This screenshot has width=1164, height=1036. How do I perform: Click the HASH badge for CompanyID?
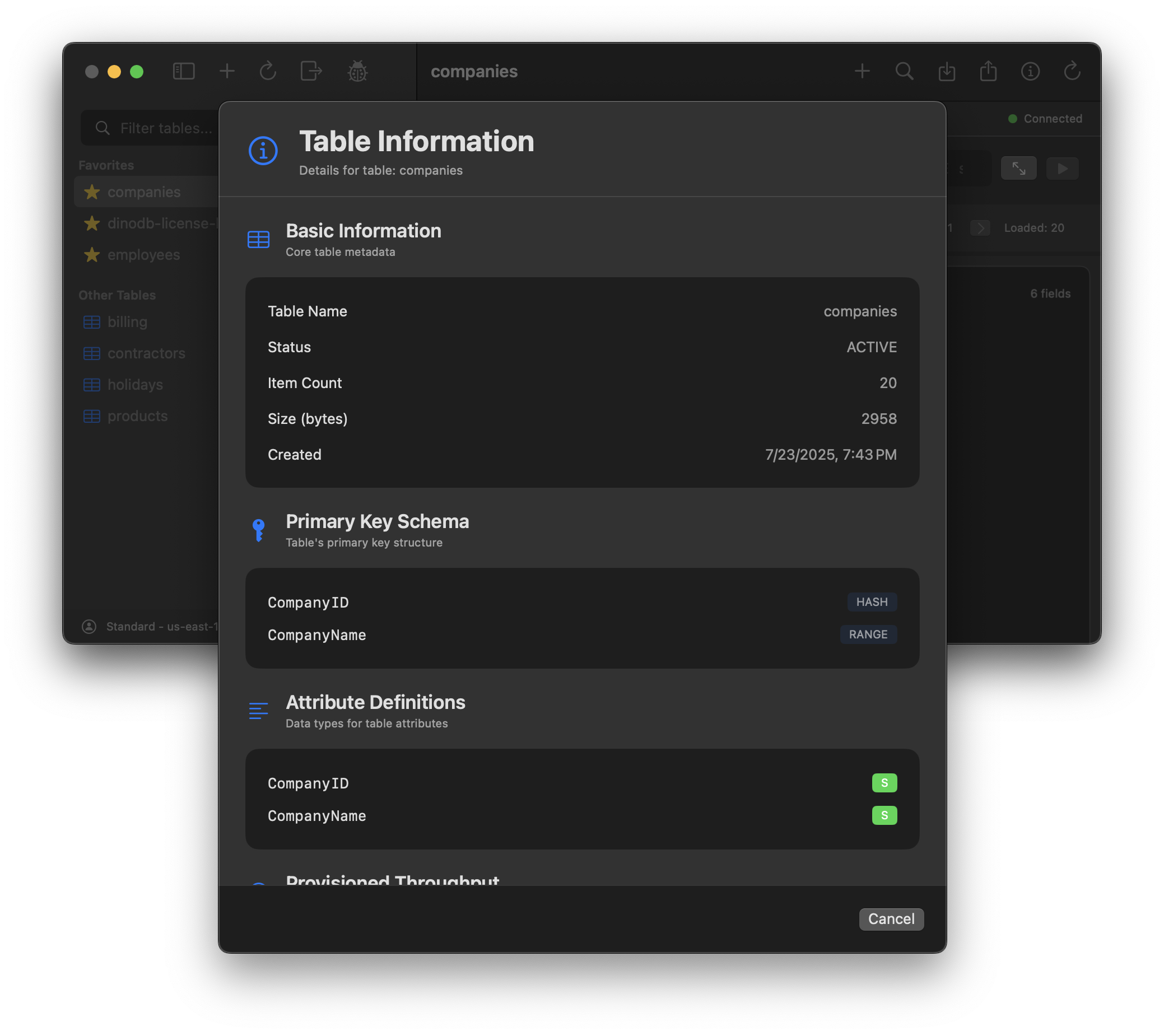tap(871, 601)
